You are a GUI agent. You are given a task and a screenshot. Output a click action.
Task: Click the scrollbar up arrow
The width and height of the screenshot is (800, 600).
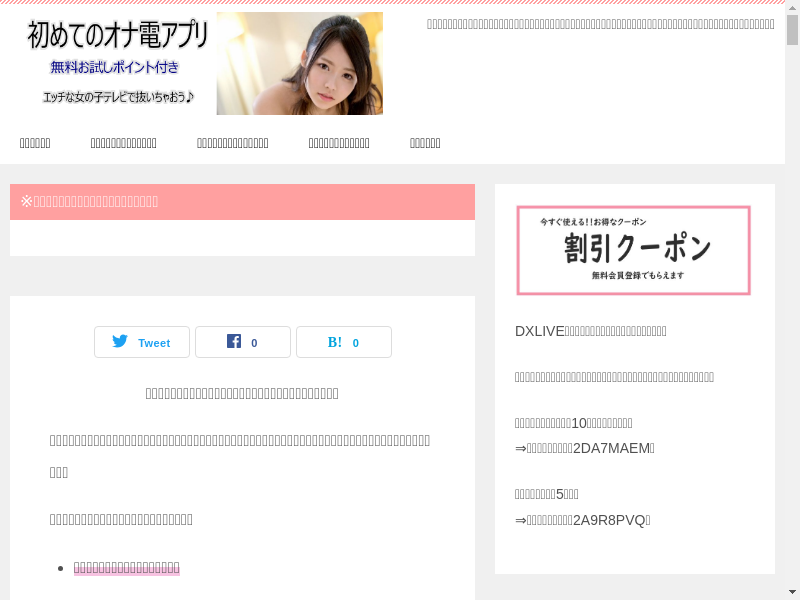coord(792,8)
